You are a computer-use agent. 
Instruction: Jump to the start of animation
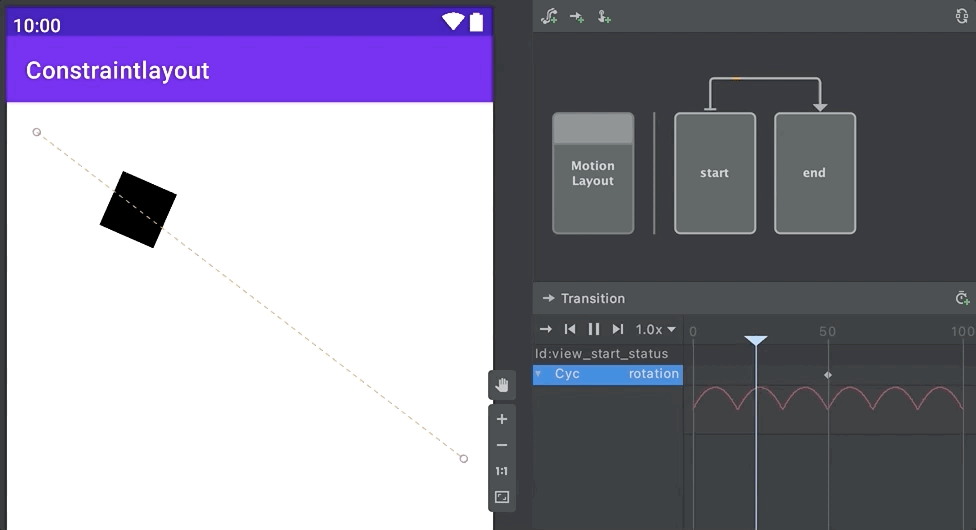pyautogui.click(x=570, y=329)
